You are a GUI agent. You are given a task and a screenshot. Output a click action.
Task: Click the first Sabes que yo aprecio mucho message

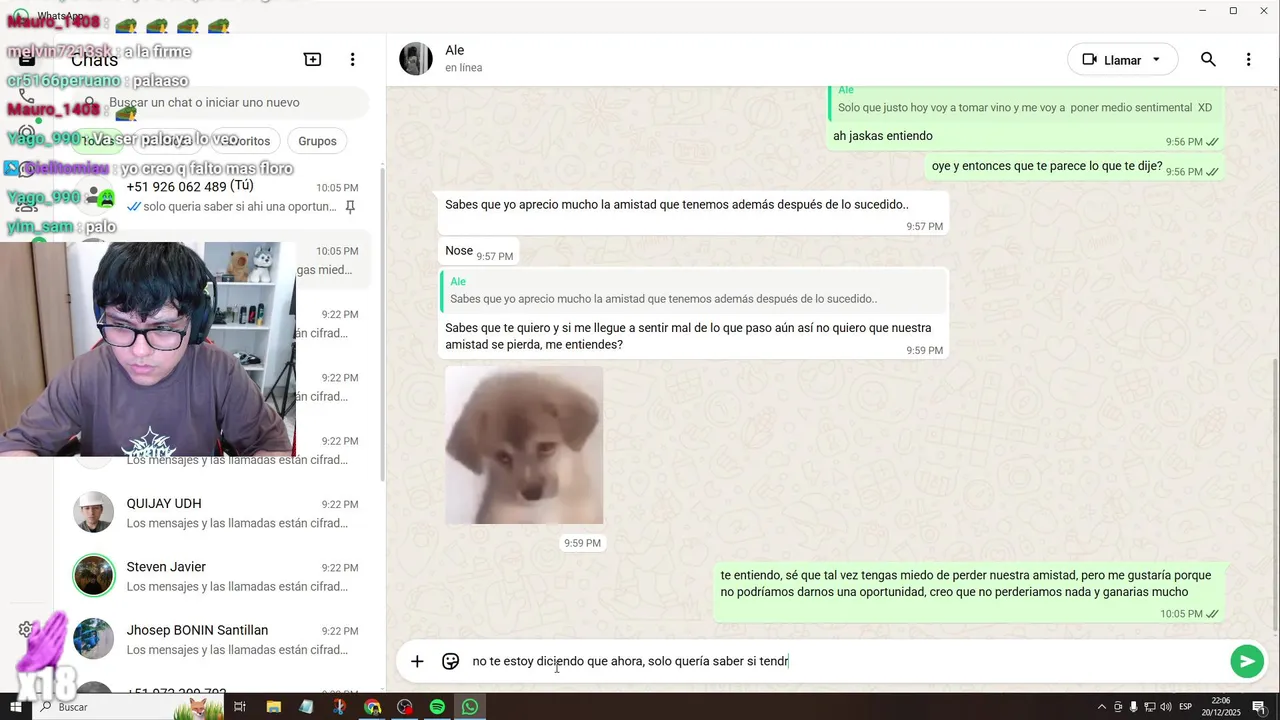693,213
